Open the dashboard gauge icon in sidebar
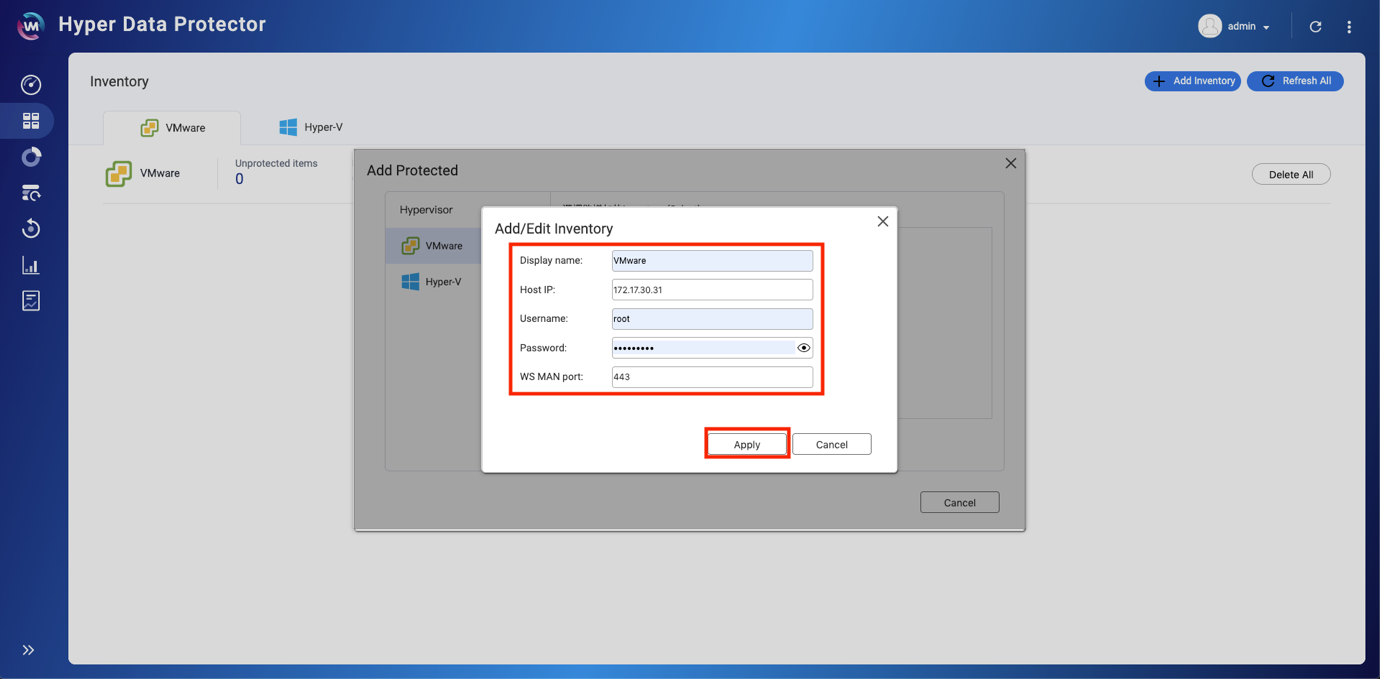Viewport: 1380px width, 679px height. click(x=31, y=85)
